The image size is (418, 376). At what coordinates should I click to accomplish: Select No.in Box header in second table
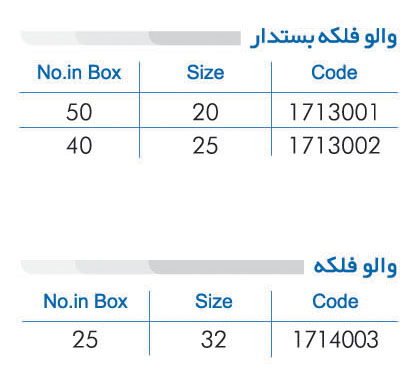(85, 301)
